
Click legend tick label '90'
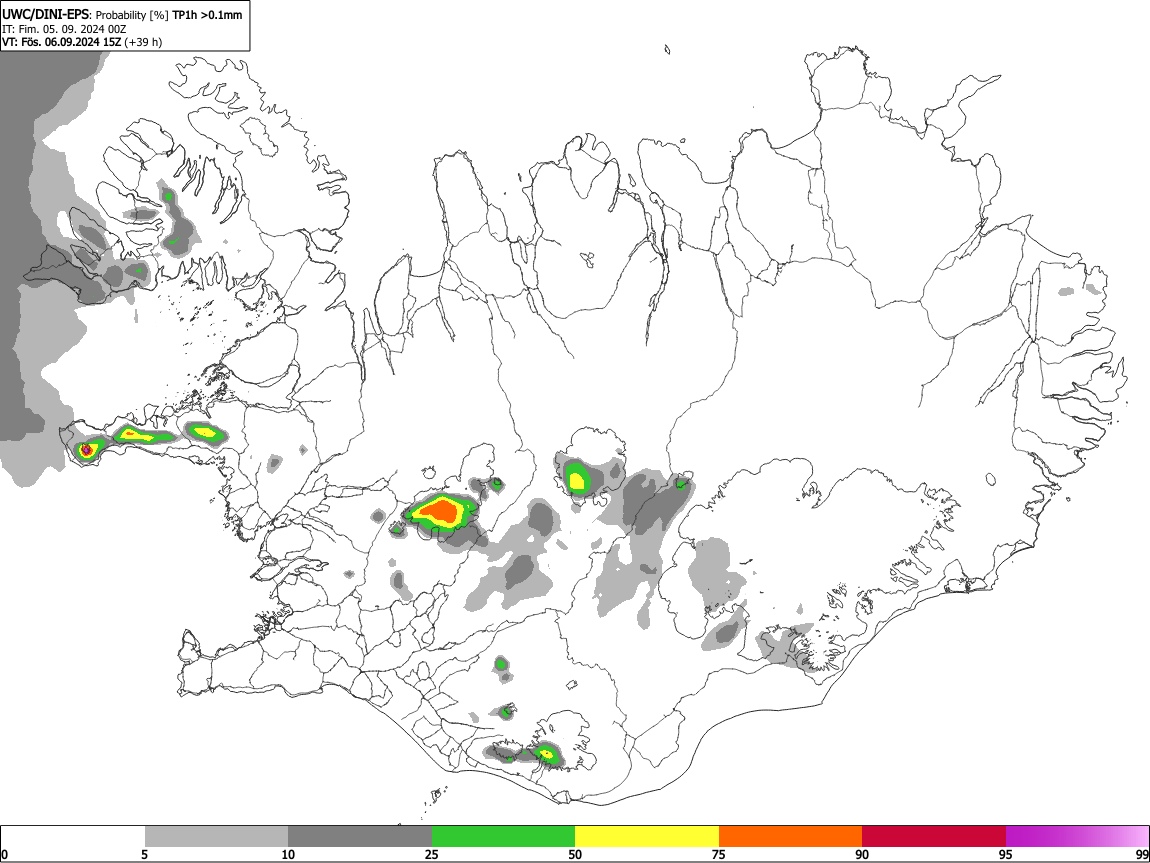[862, 854]
